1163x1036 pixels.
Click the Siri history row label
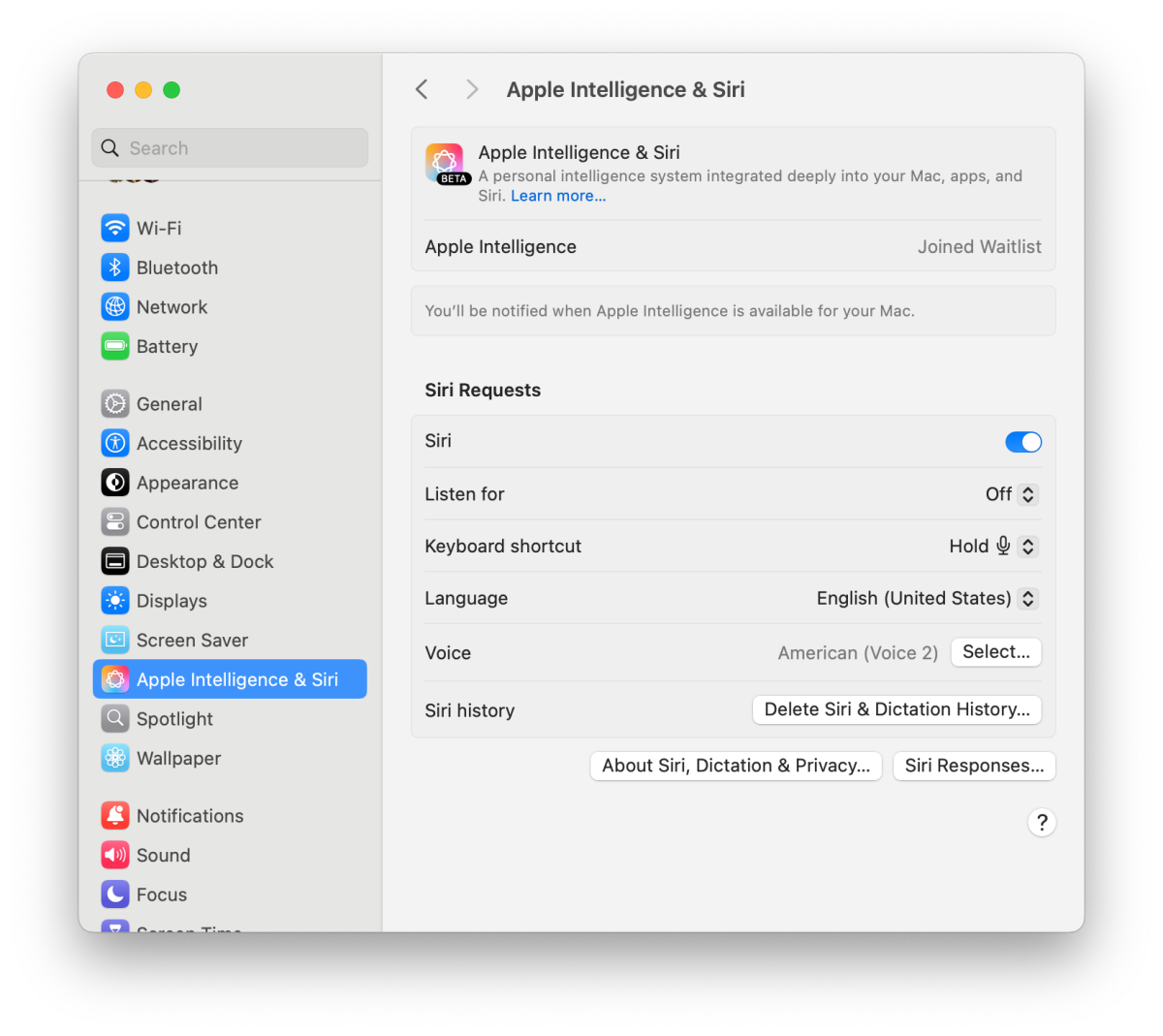click(470, 710)
